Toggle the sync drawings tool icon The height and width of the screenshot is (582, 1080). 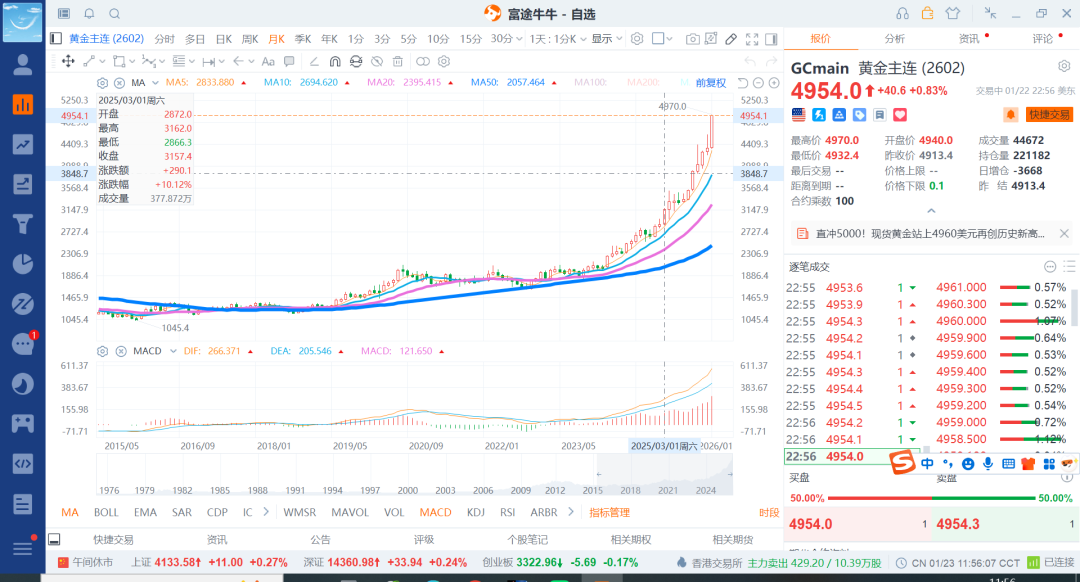pyautogui.click(x=355, y=61)
